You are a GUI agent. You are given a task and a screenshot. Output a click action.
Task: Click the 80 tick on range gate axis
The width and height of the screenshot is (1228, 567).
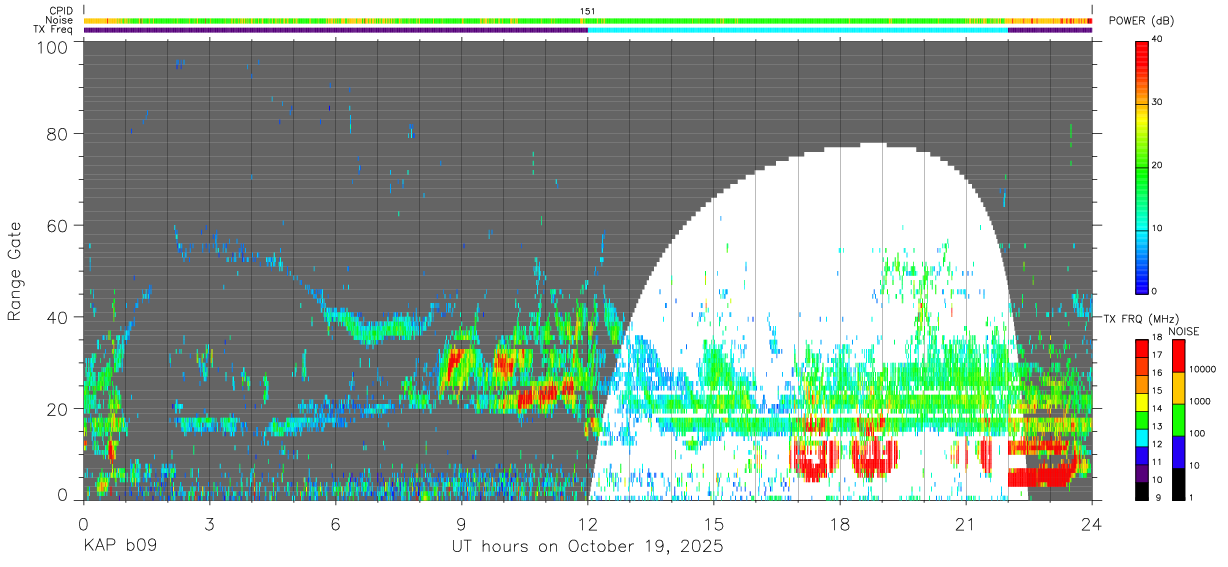tap(57, 133)
